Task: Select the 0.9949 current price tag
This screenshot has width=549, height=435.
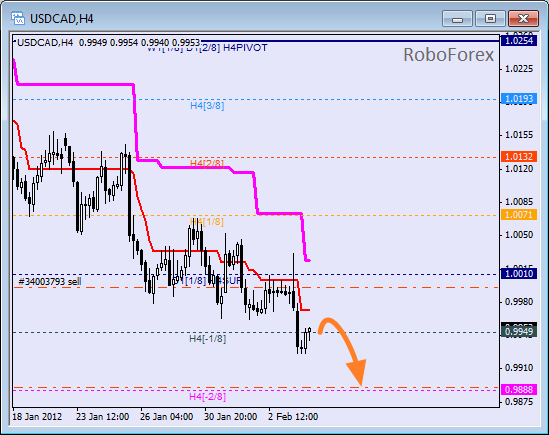Action: coord(519,331)
